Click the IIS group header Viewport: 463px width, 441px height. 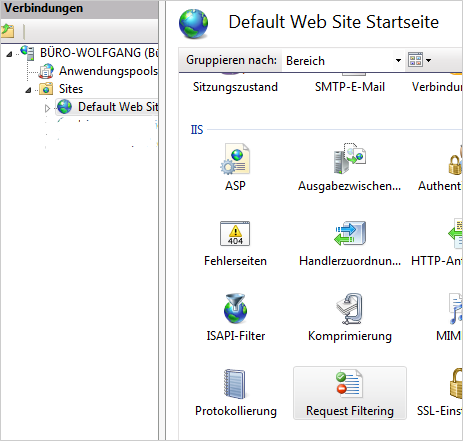197,130
